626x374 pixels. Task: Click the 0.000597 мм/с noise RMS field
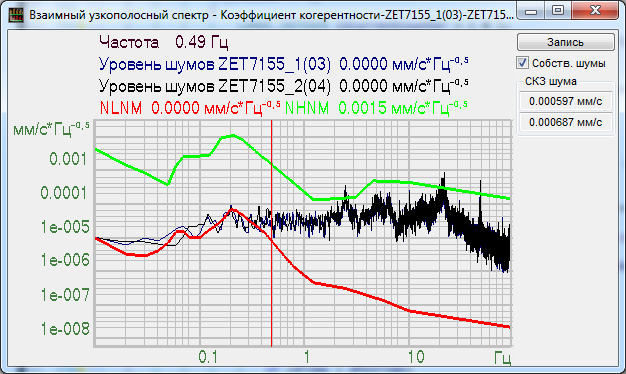(x=565, y=101)
